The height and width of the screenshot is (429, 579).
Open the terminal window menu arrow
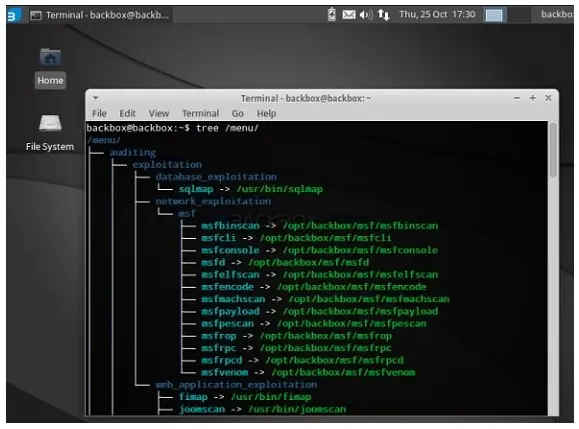96,98
